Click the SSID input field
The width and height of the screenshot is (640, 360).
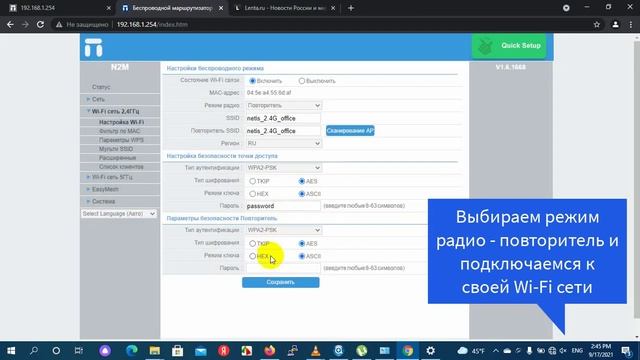pyautogui.click(x=283, y=118)
